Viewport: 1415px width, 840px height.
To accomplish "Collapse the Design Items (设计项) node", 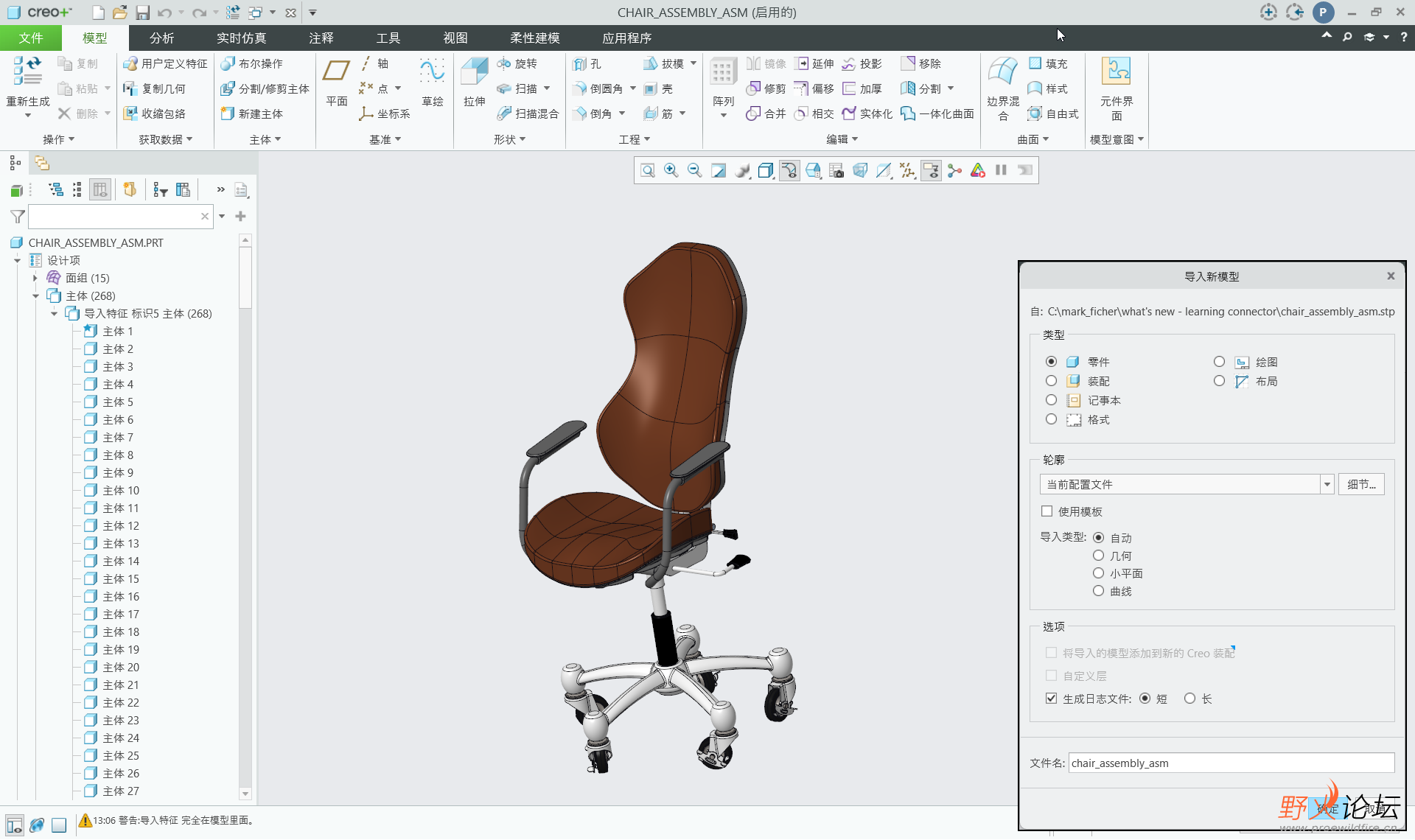I will 17,261.
